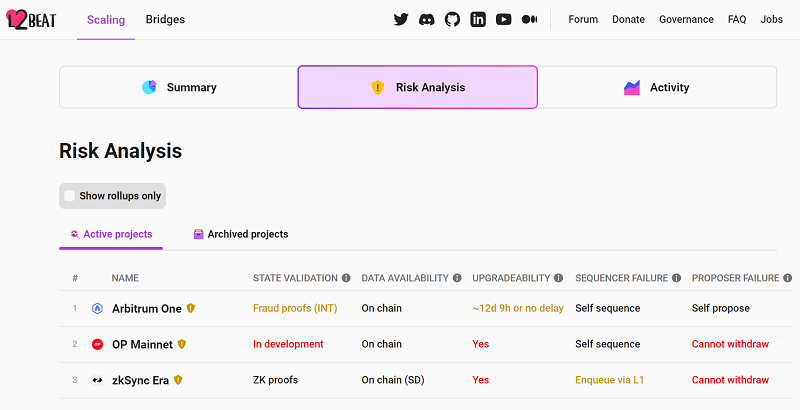This screenshot has width=800, height=410.
Task: Enable Show rollups only checkbox
Action: pos(70,196)
